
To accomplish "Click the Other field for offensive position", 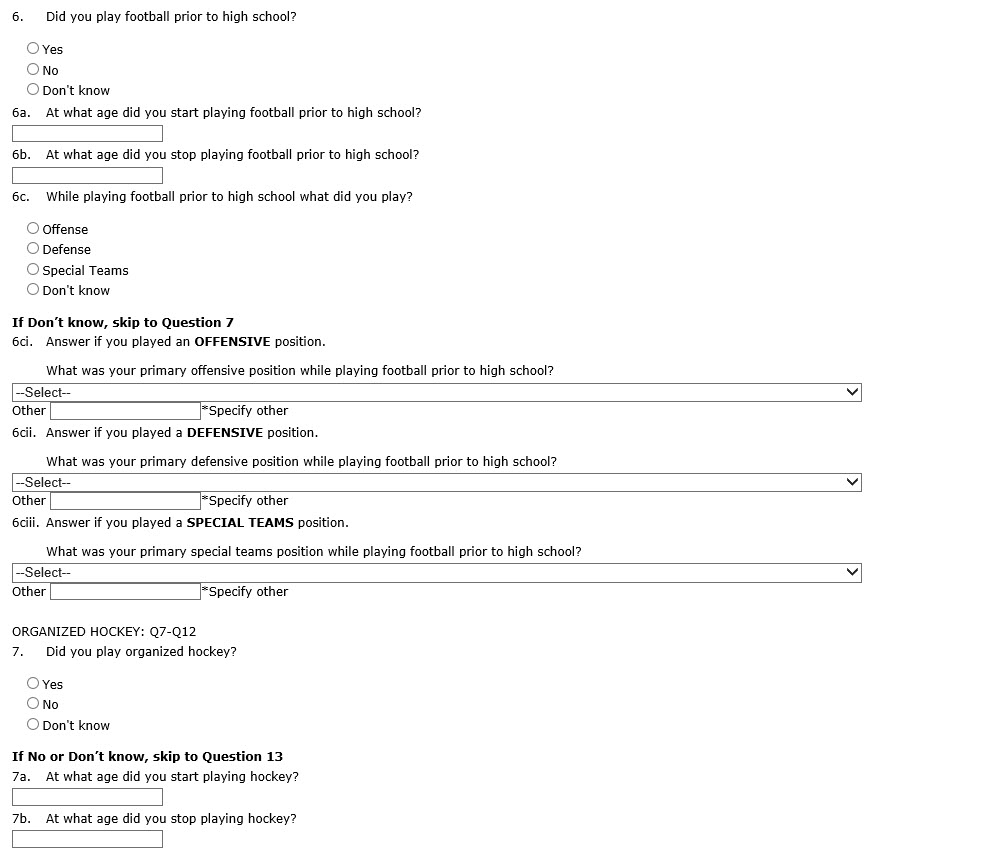I will [125, 410].
